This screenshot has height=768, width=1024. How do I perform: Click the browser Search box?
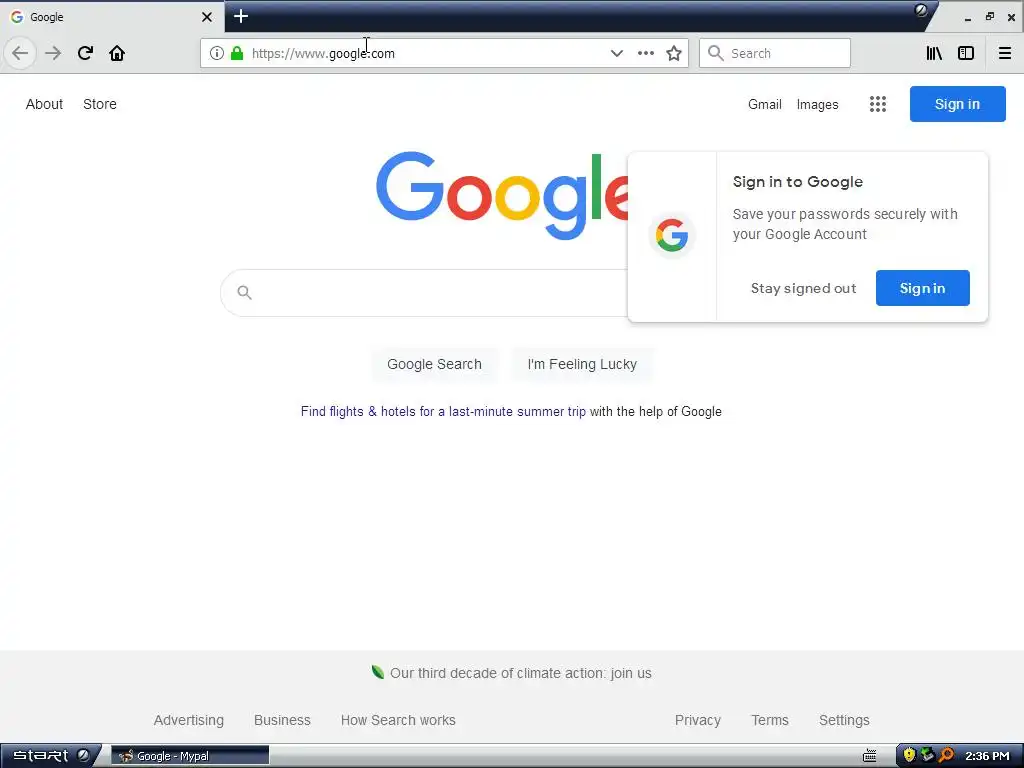[775, 53]
